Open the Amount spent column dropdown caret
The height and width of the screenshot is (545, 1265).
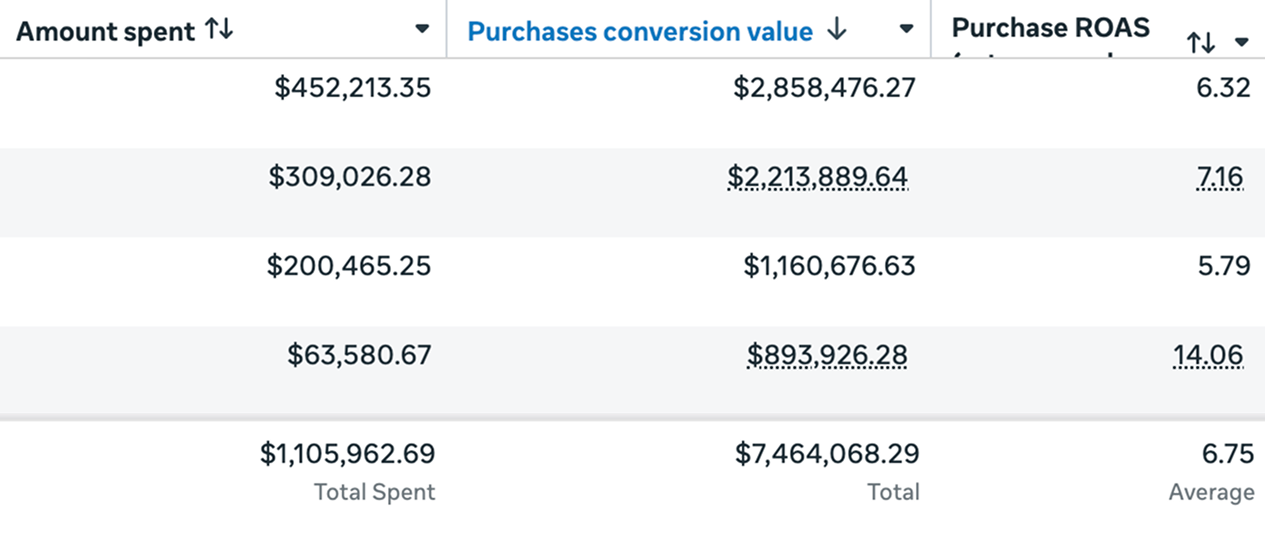coord(422,29)
